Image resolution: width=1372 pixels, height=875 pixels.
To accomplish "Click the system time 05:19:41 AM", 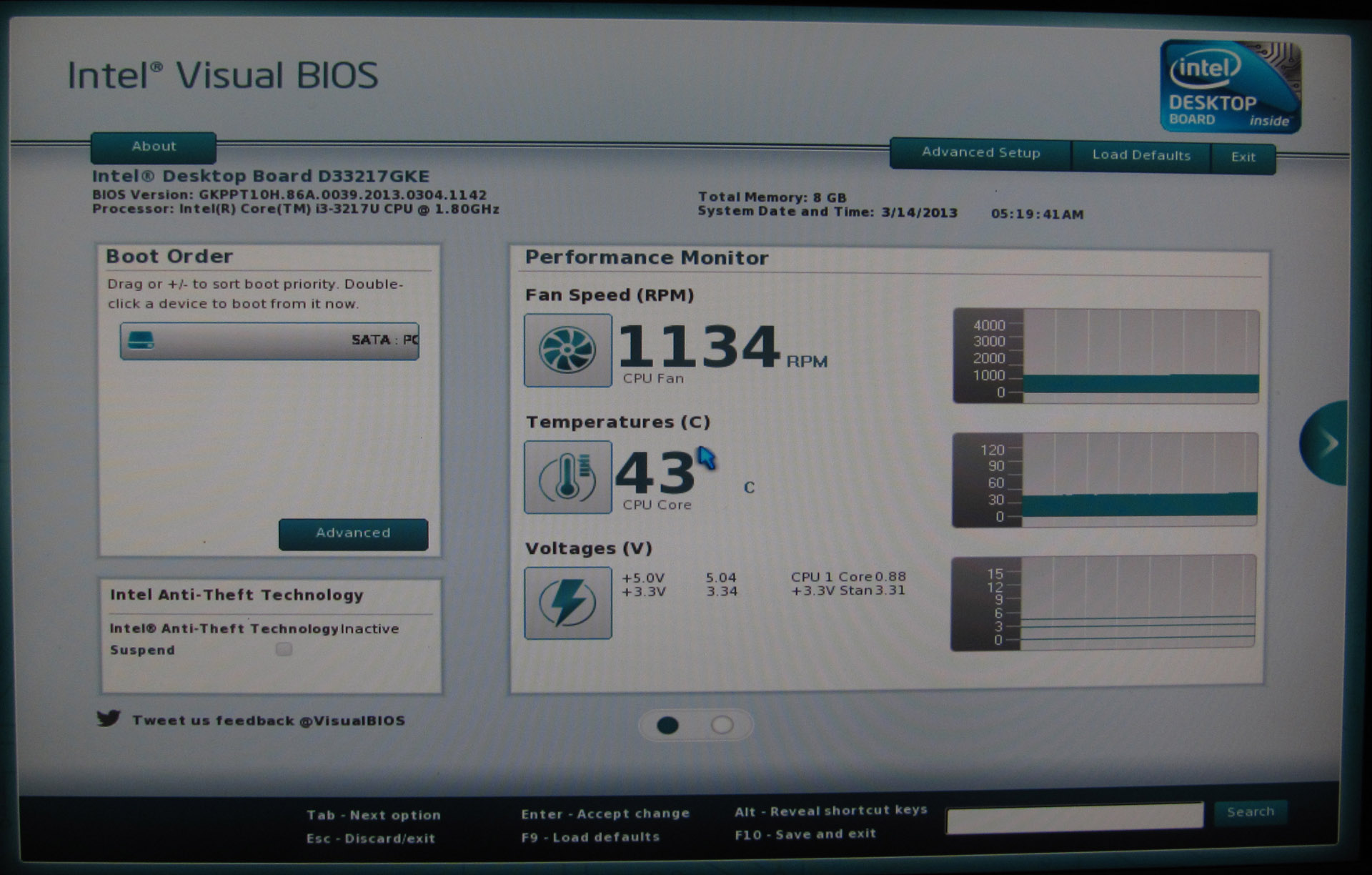I will pos(1037,214).
